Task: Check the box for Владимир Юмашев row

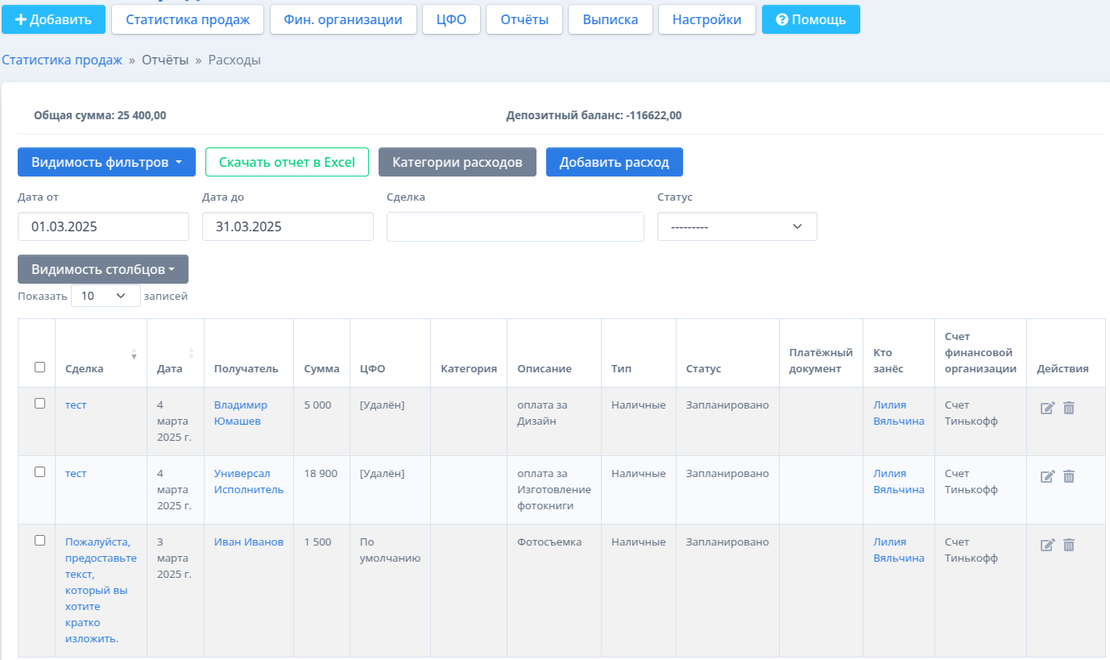Action: [x=40, y=404]
